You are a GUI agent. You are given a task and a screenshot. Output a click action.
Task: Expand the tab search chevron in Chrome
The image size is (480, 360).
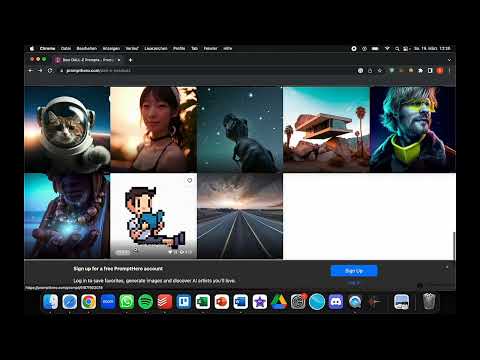(449, 60)
